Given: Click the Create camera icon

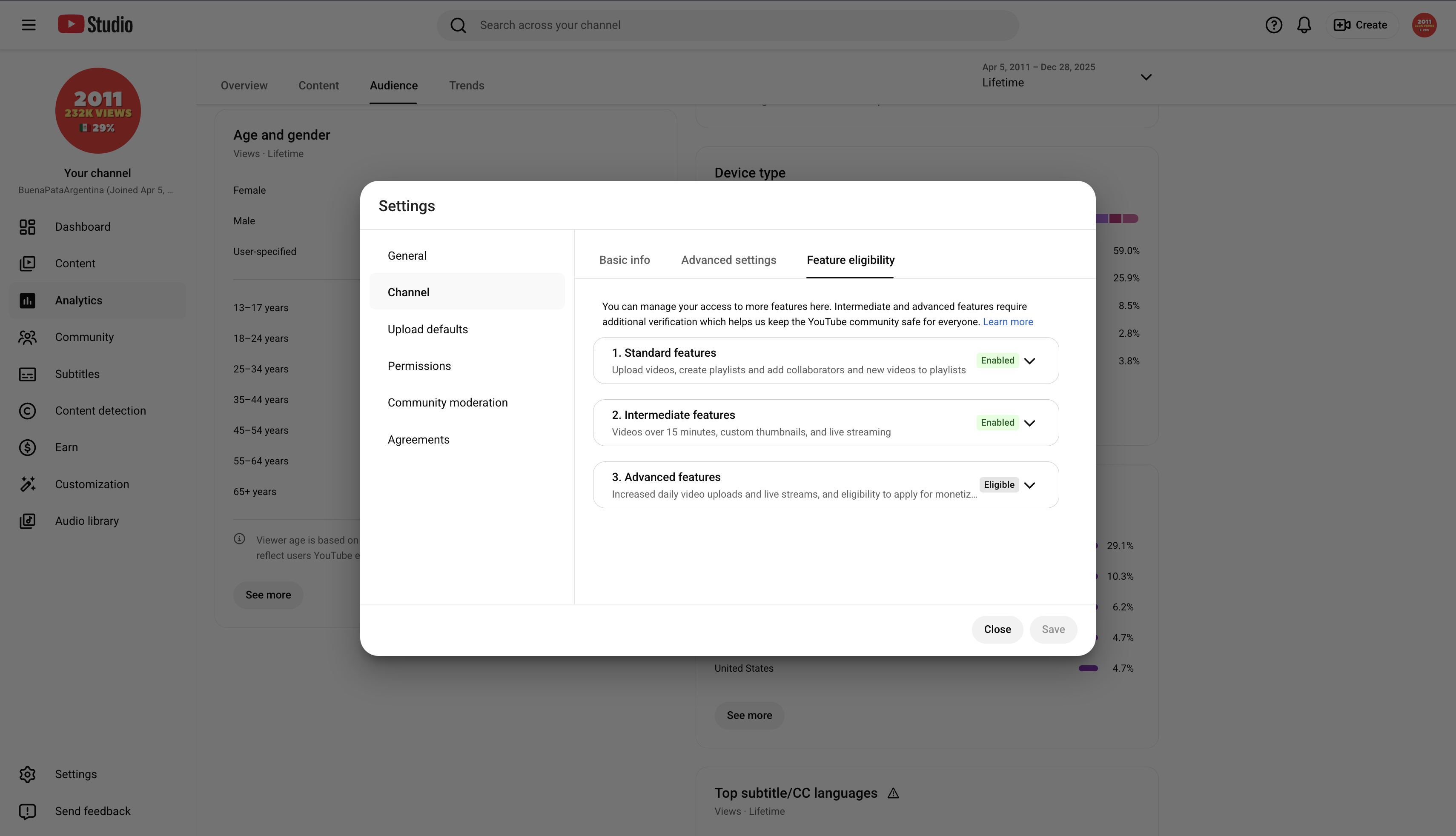Looking at the screenshot, I should 1342,25.
